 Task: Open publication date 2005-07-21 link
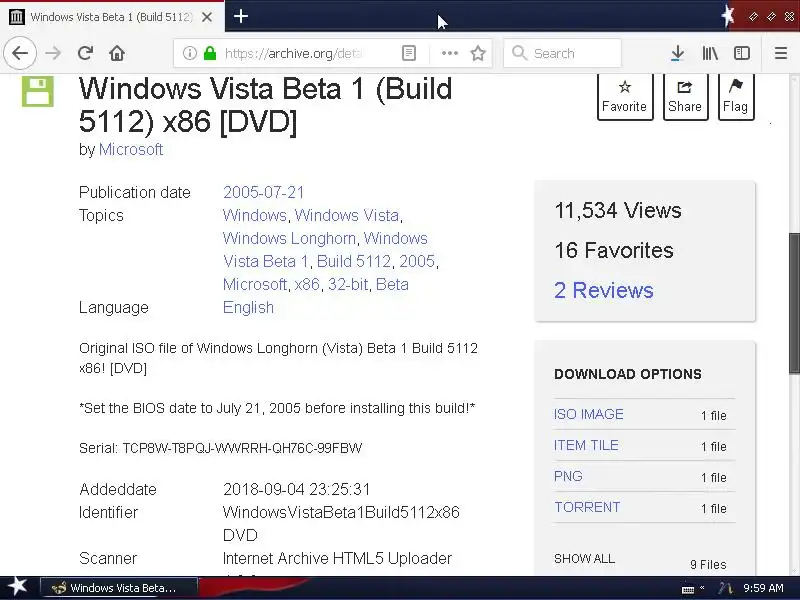[263, 192]
